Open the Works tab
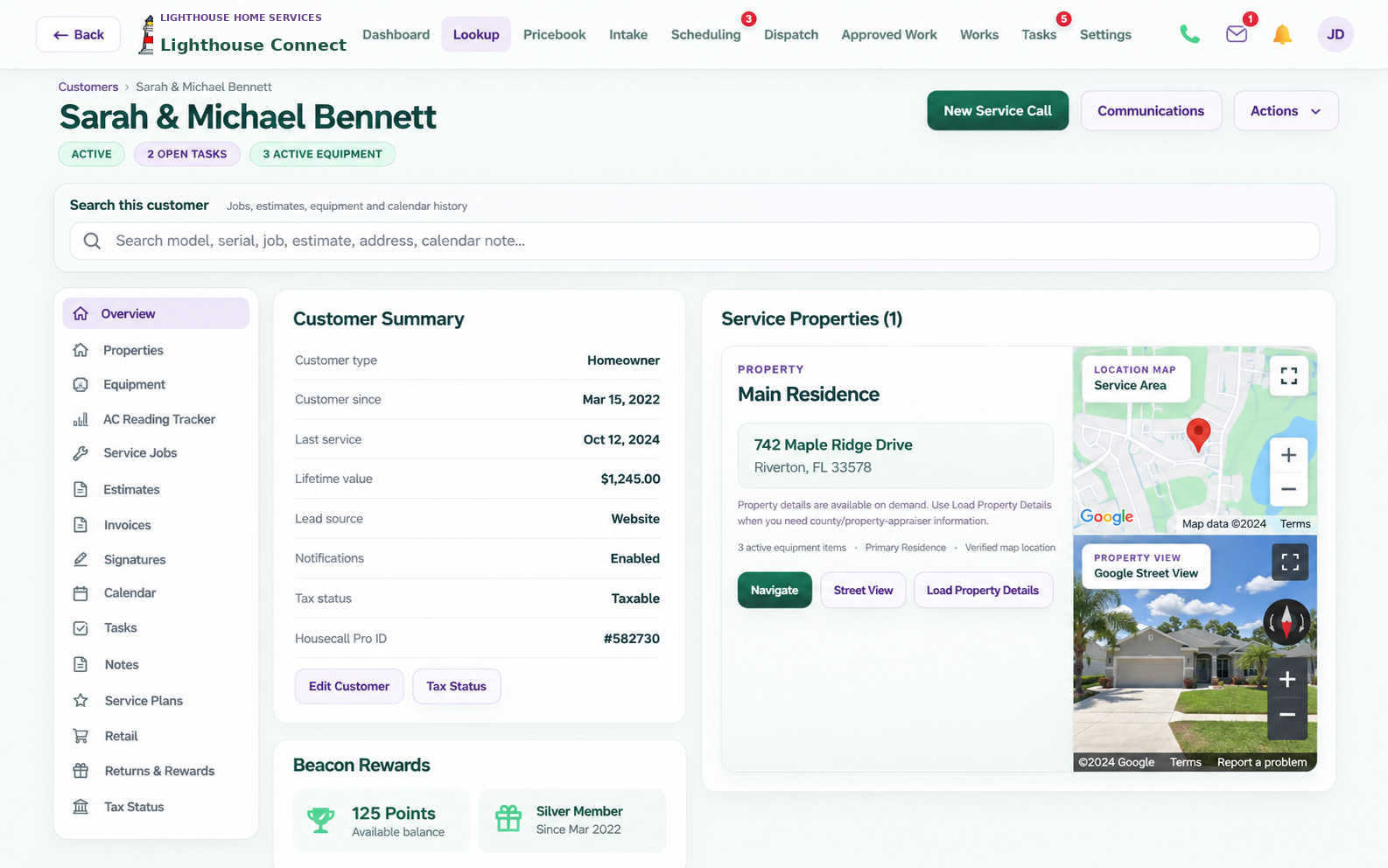1388x868 pixels. coord(979,34)
